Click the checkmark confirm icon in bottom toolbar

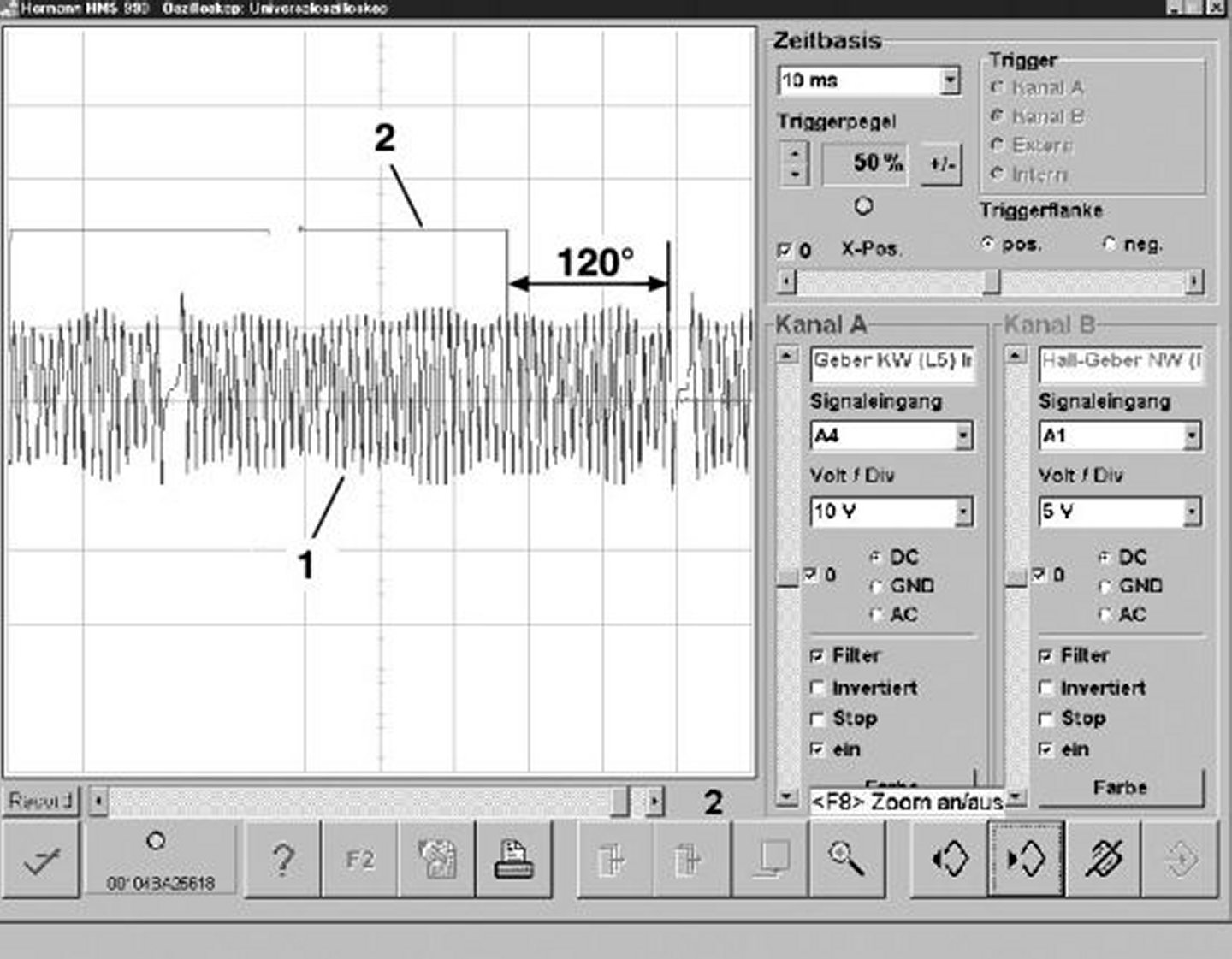point(40,860)
